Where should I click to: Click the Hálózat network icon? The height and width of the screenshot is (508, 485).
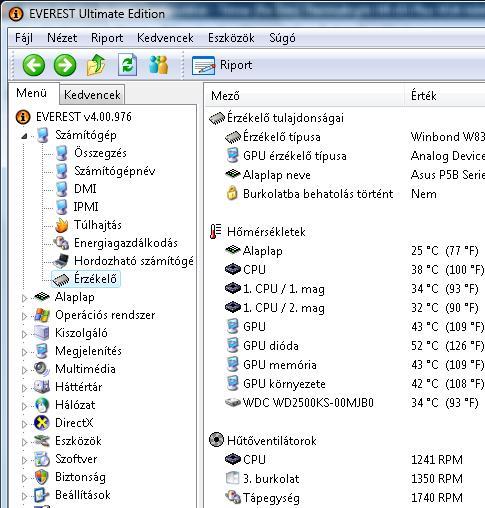42,405
